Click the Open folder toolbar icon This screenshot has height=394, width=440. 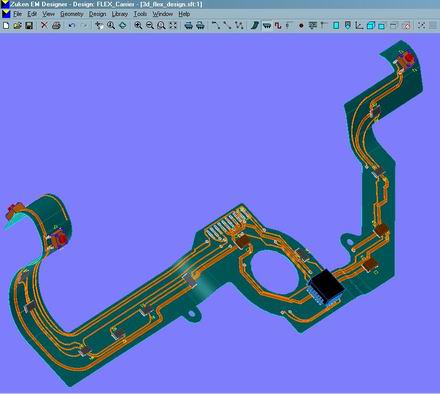pos(17,25)
